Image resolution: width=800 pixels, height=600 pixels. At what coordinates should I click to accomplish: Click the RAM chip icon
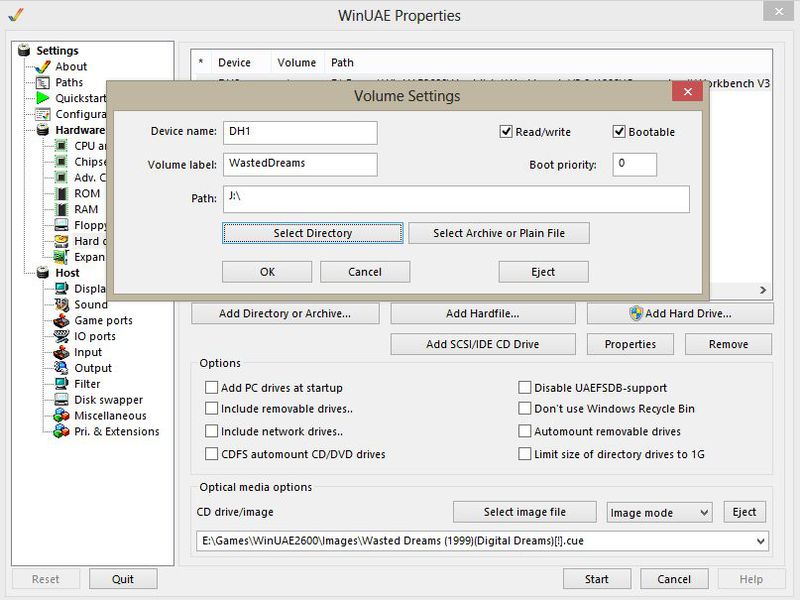pos(61,209)
